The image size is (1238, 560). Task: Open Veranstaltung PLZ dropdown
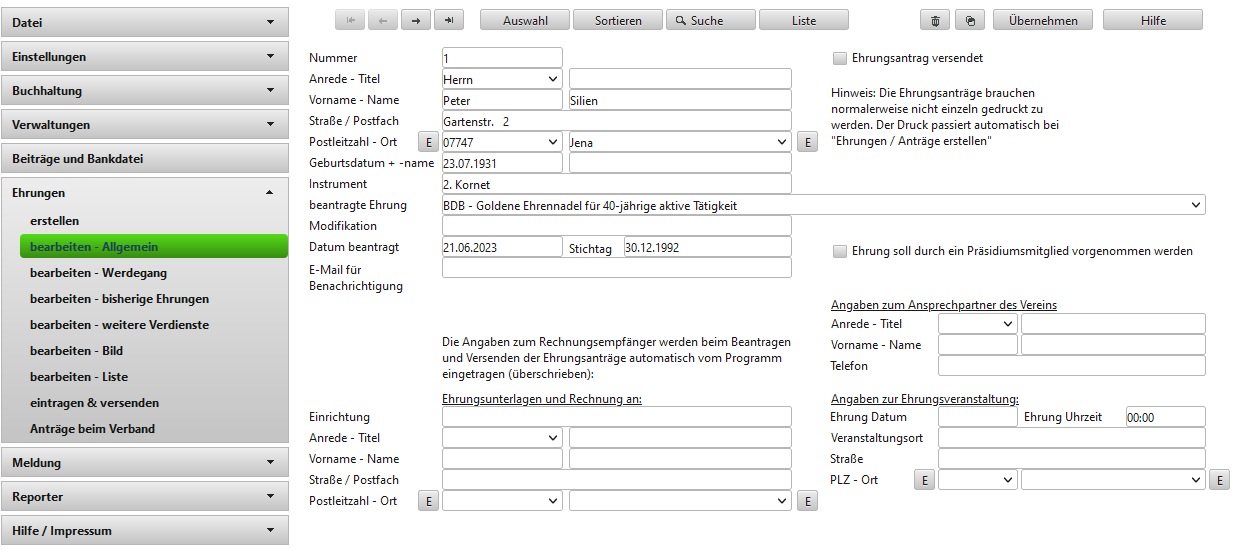pyautogui.click(x=978, y=480)
